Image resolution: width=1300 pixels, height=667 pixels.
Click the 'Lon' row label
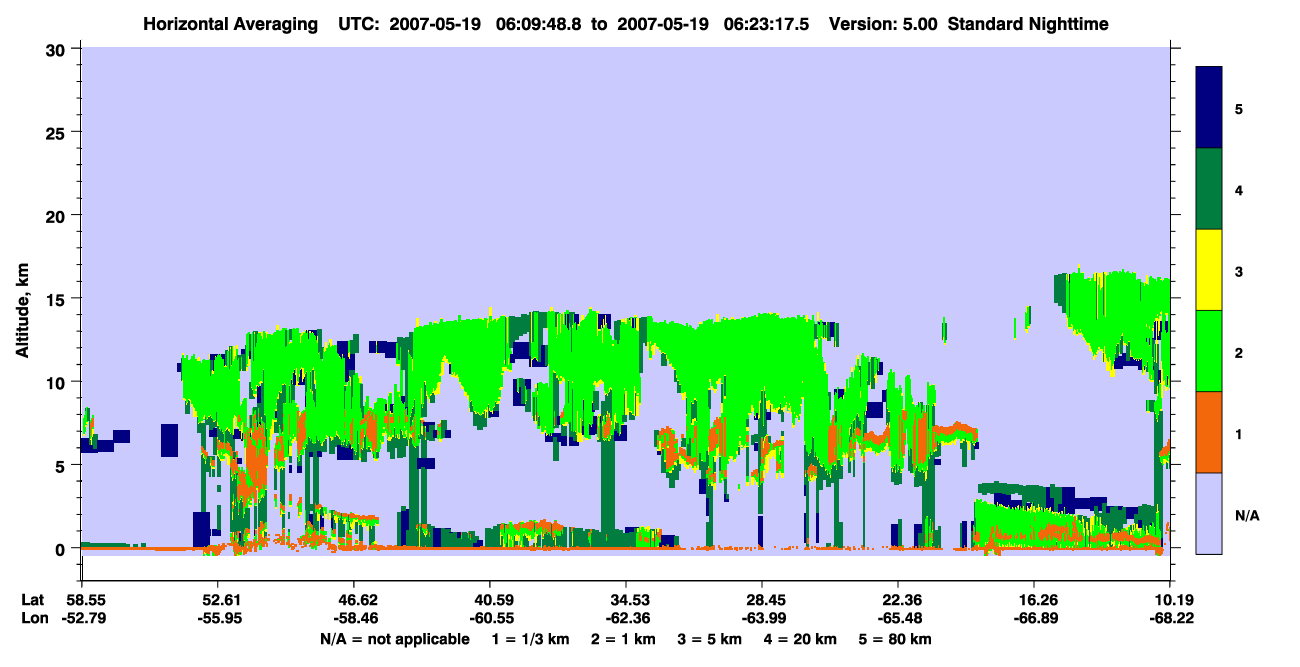click(33, 619)
